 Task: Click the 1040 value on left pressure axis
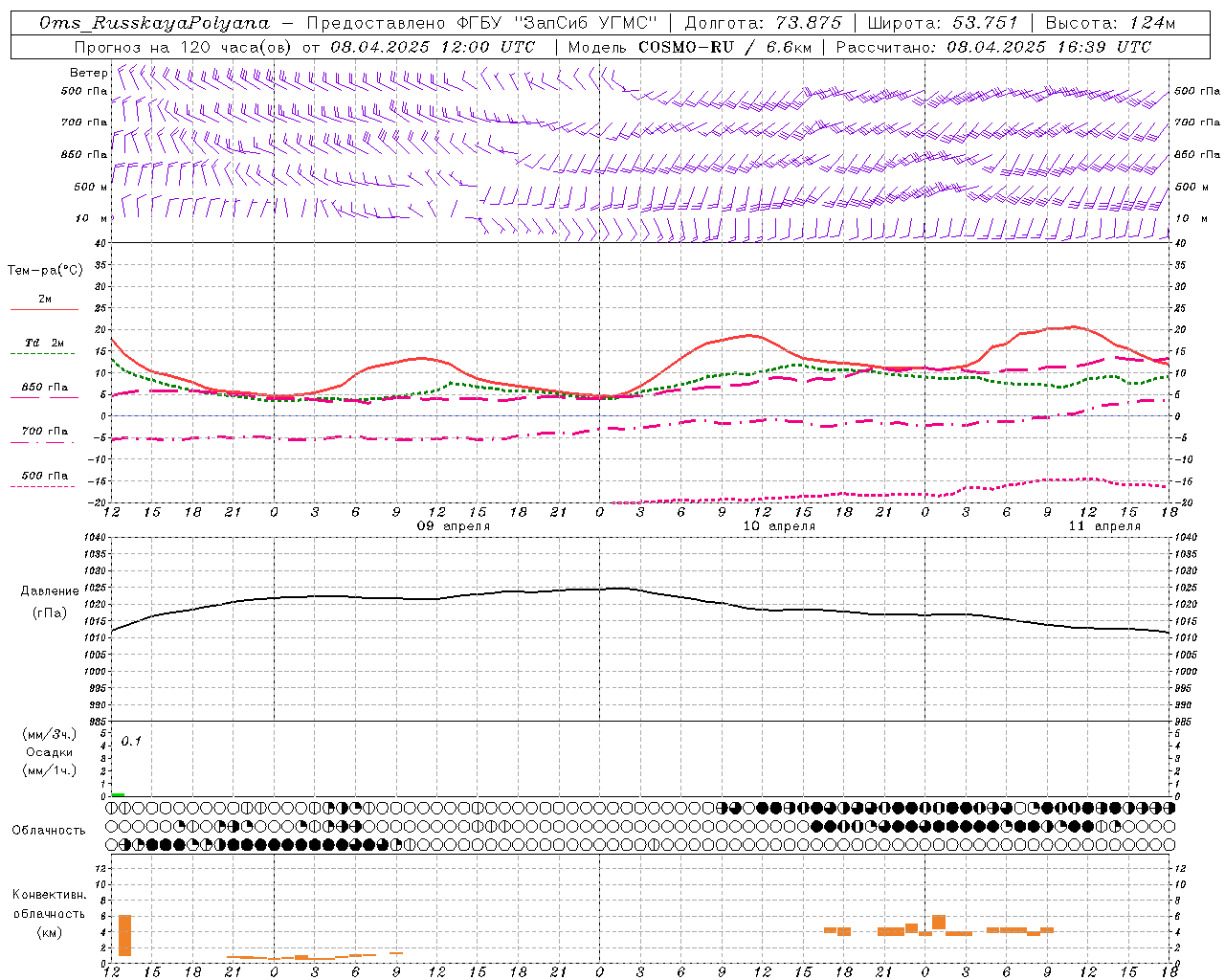95,538
